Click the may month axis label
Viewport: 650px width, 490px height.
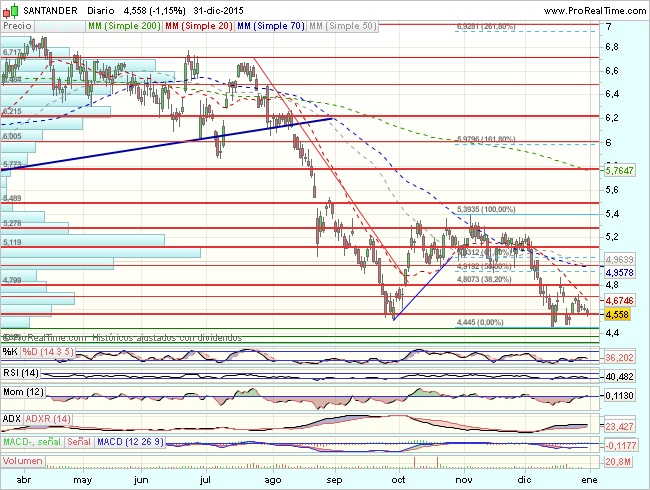[82, 480]
